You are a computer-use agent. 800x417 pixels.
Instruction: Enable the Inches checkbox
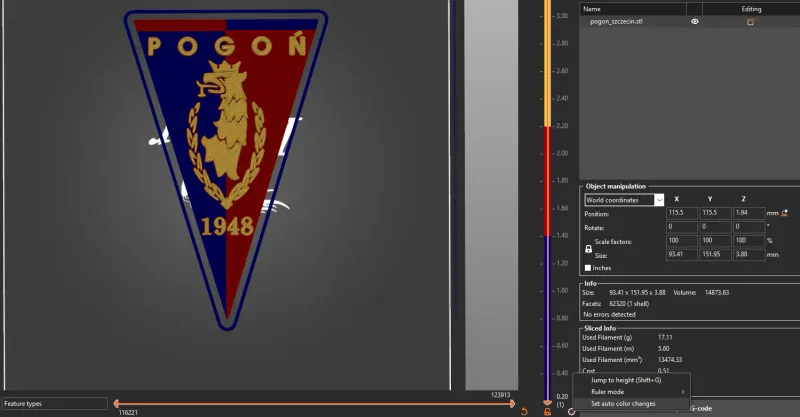click(x=588, y=268)
